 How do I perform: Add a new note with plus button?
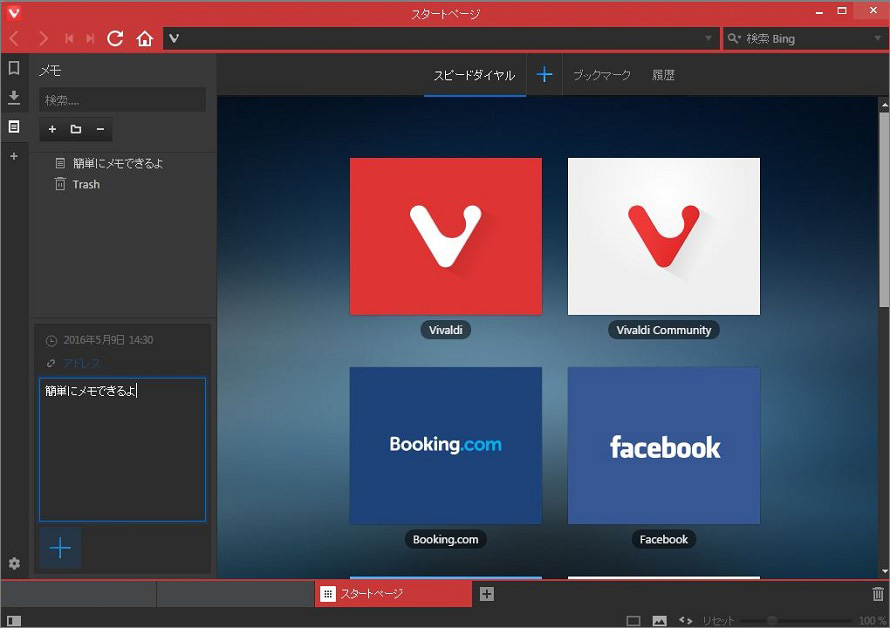[x=52, y=129]
